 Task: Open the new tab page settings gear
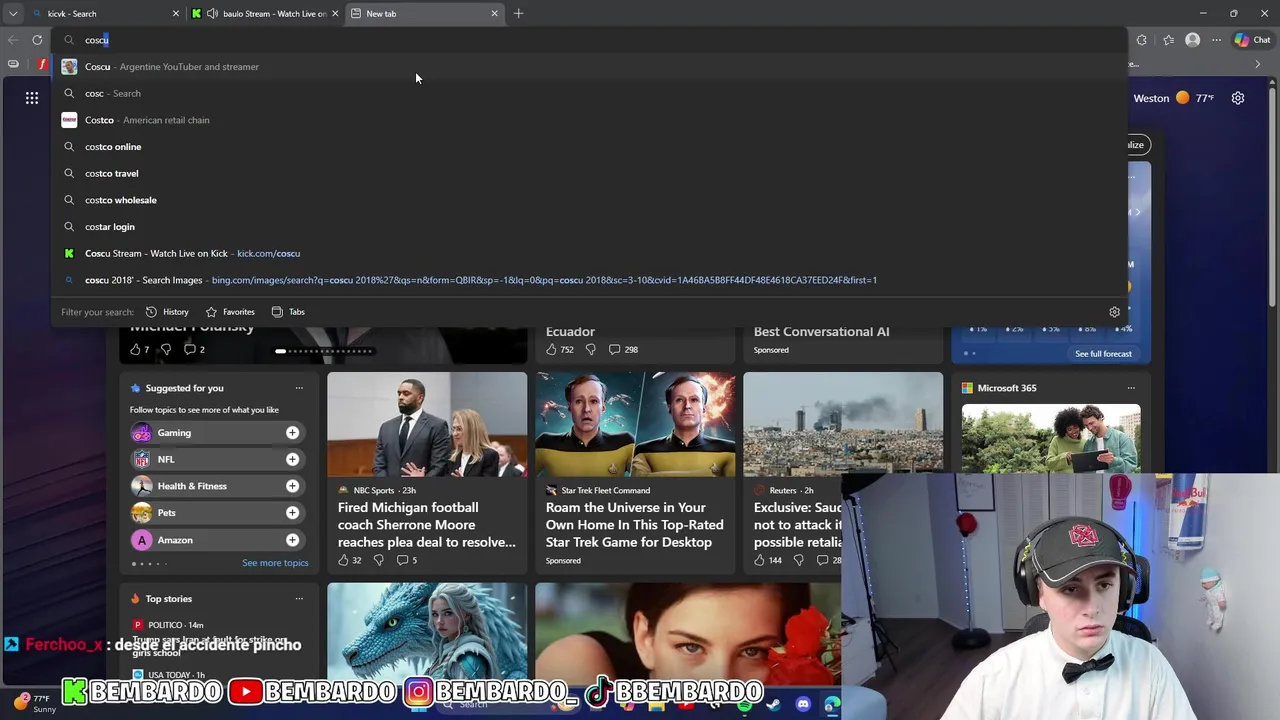point(1238,98)
